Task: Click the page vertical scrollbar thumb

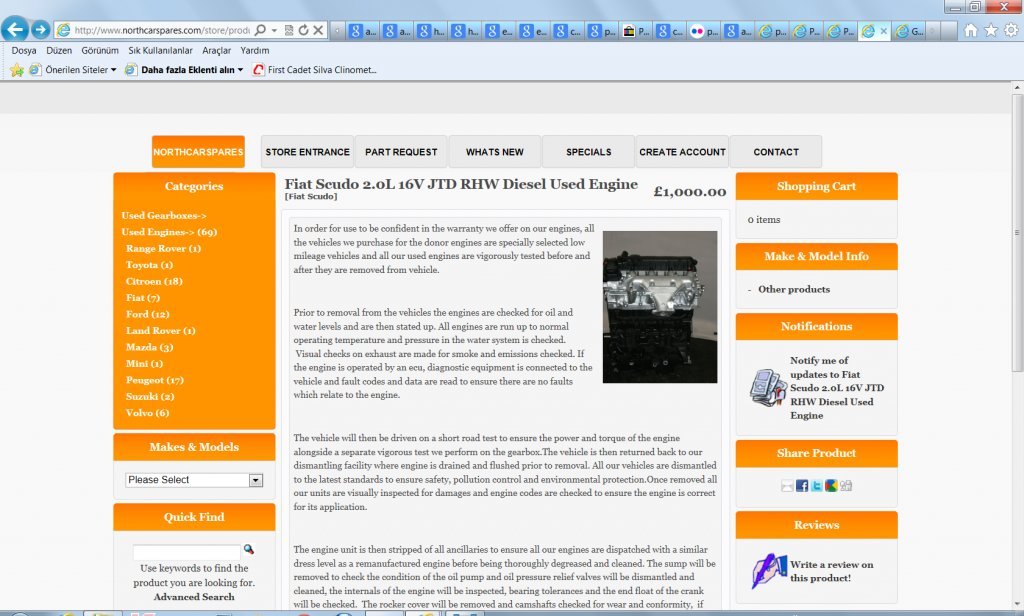Action: click(x=1017, y=233)
